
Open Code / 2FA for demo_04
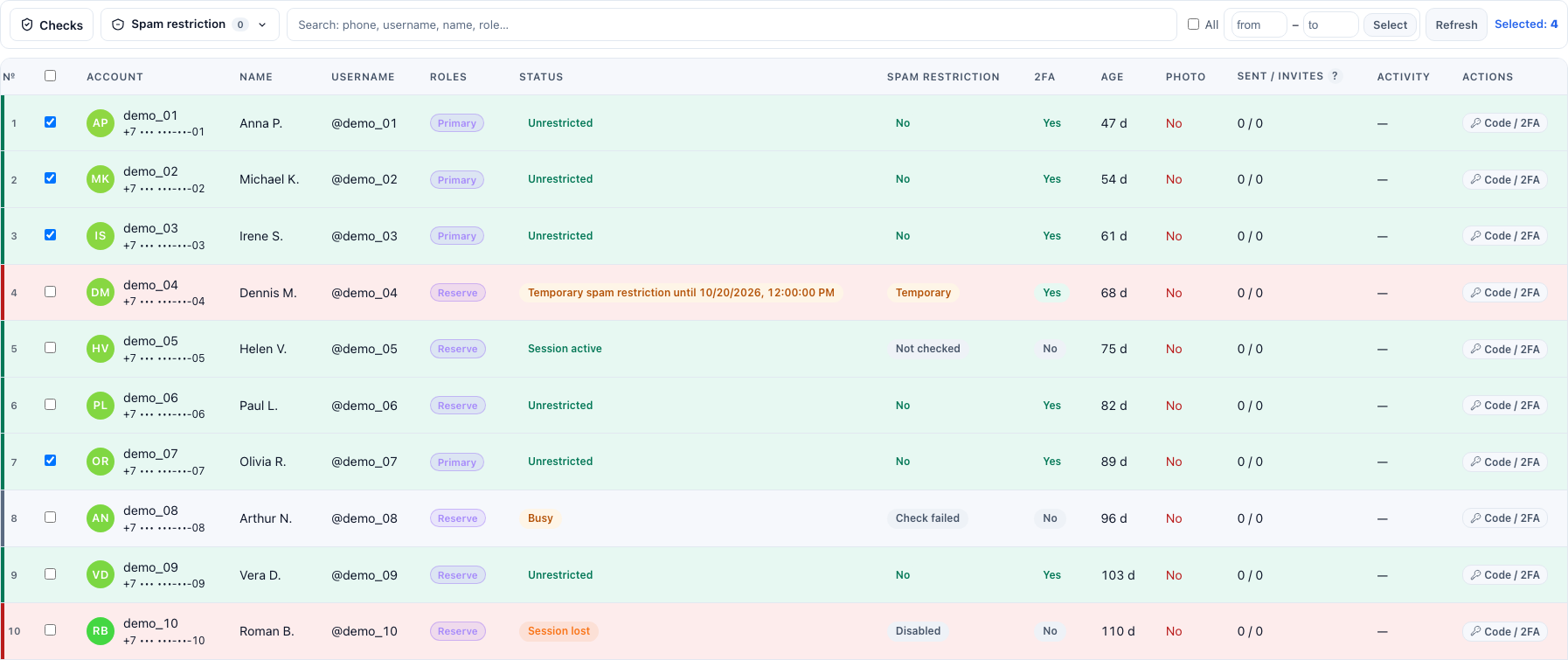point(1505,293)
